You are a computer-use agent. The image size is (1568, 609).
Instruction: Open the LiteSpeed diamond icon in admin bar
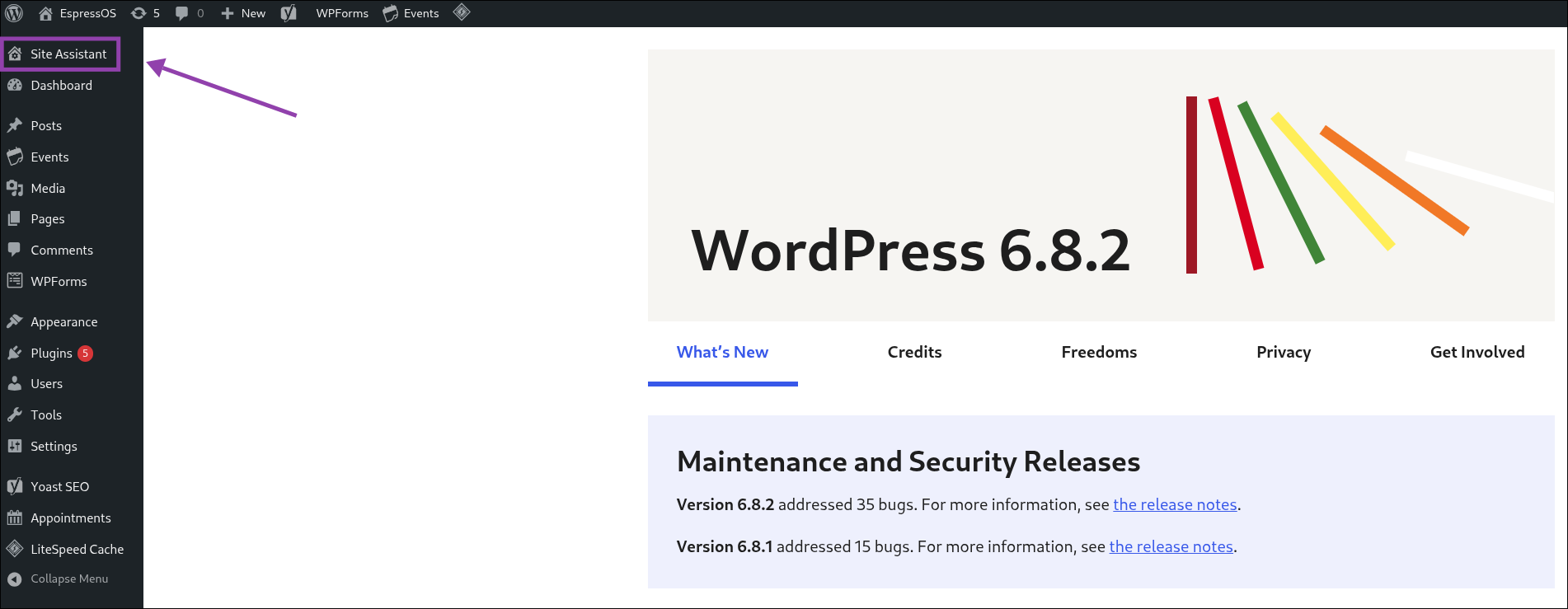pyautogui.click(x=462, y=12)
